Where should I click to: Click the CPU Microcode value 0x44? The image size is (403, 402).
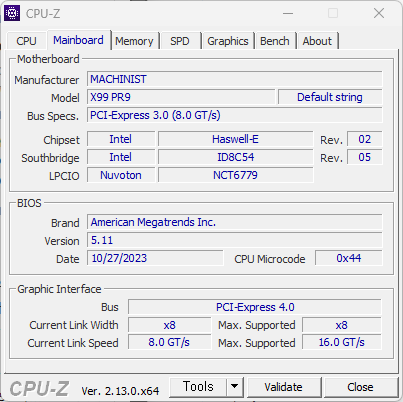[348, 258]
